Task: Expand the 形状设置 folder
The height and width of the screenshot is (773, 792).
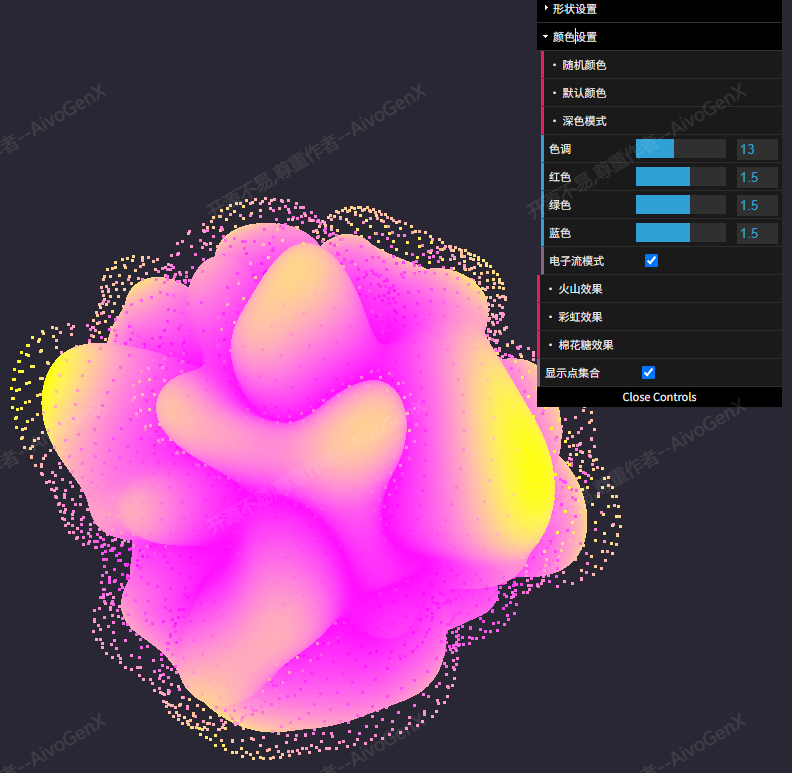Action: (x=575, y=9)
